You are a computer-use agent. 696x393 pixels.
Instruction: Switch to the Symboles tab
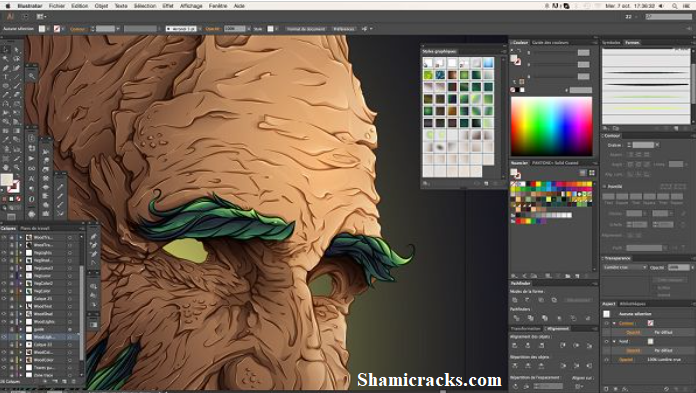[x=611, y=43]
